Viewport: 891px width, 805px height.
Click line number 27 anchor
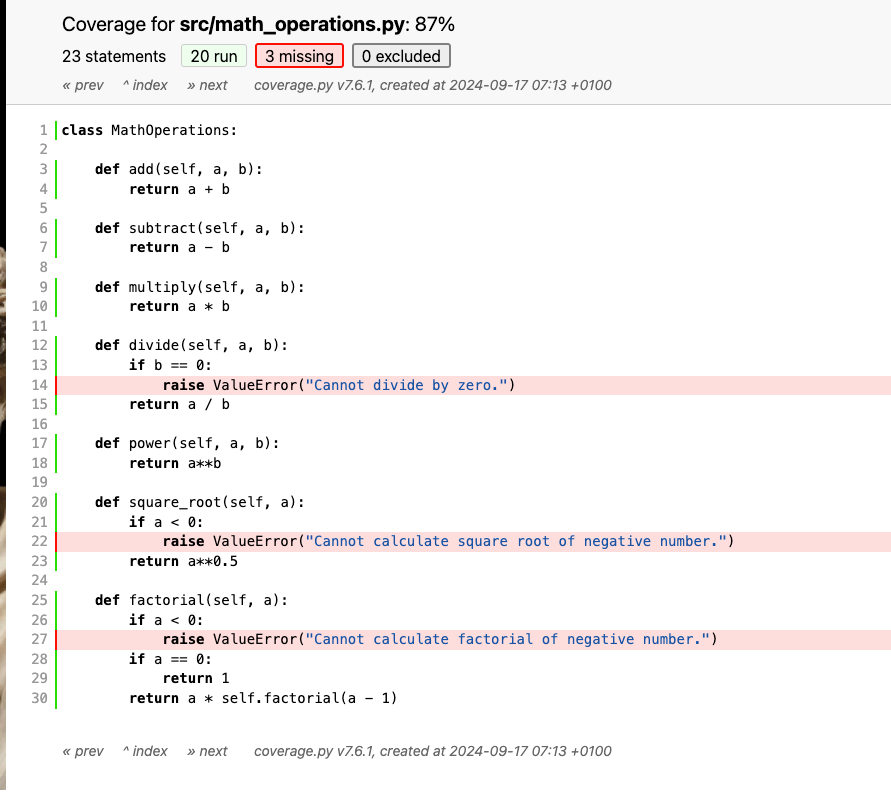[40, 639]
